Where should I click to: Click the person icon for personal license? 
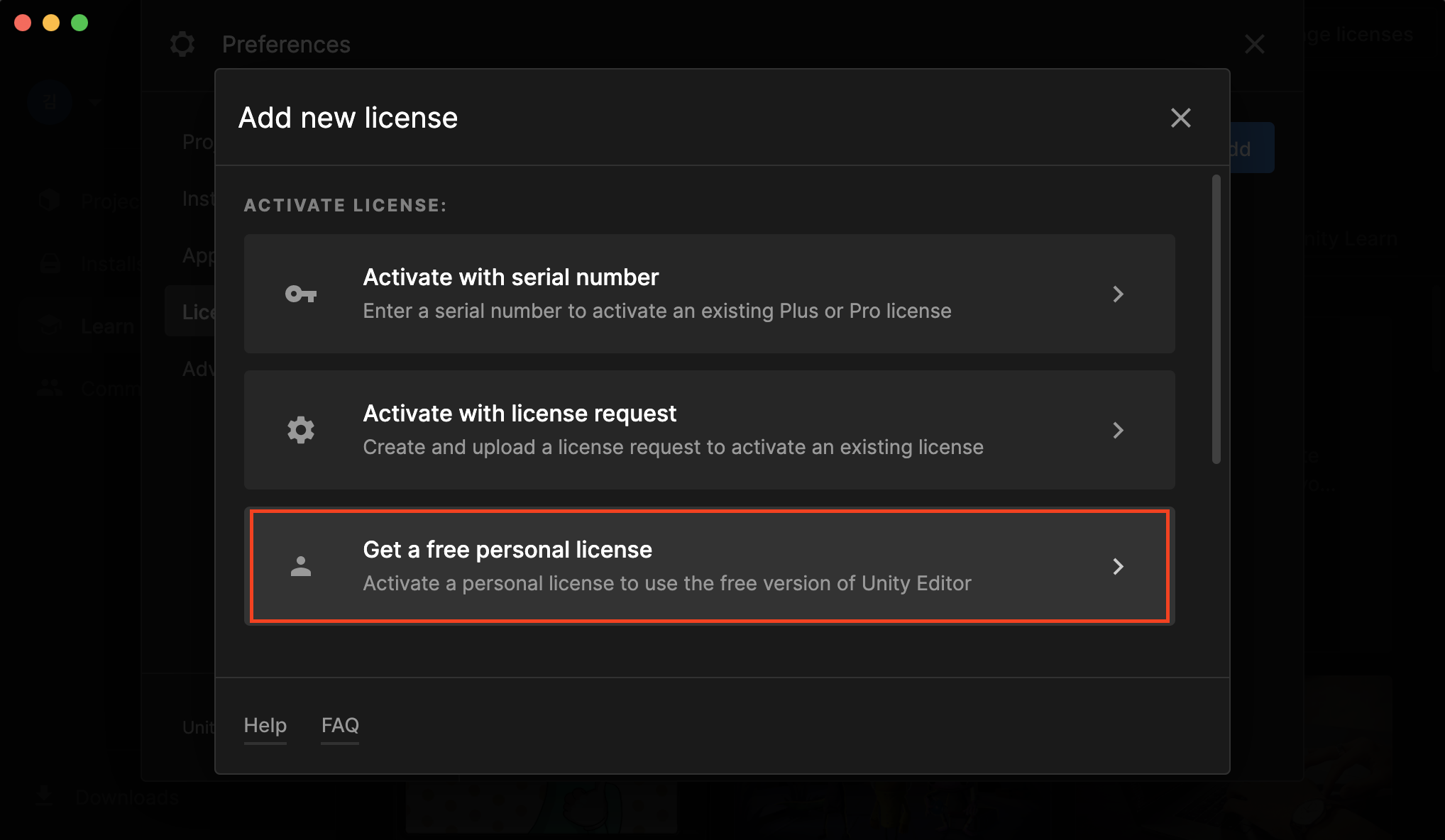coord(301,566)
